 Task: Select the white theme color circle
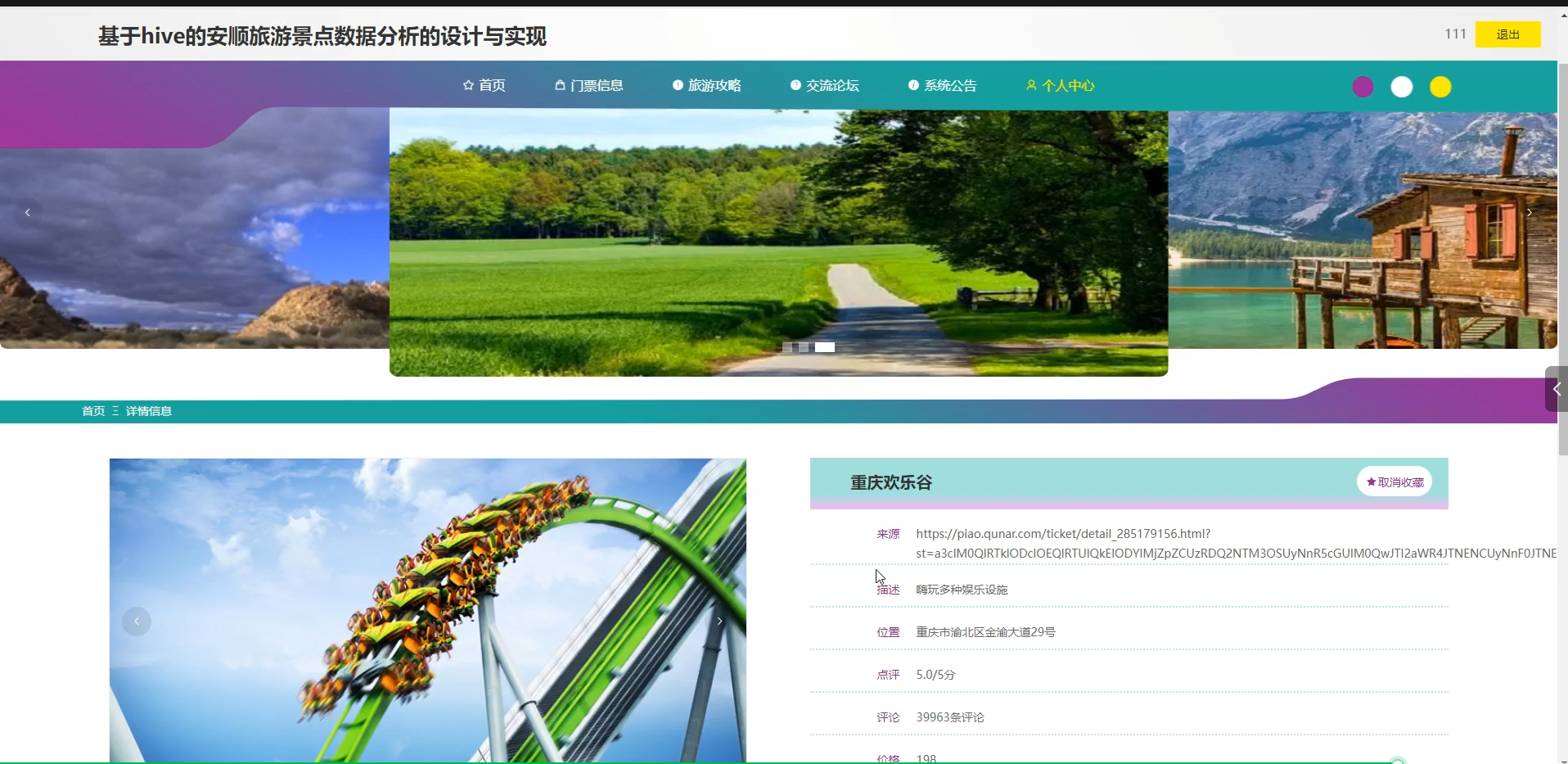click(x=1402, y=87)
